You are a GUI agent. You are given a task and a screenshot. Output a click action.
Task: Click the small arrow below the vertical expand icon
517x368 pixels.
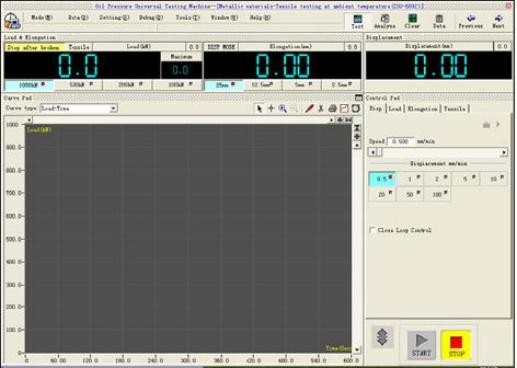pyautogui.click(x=357, y=145)
